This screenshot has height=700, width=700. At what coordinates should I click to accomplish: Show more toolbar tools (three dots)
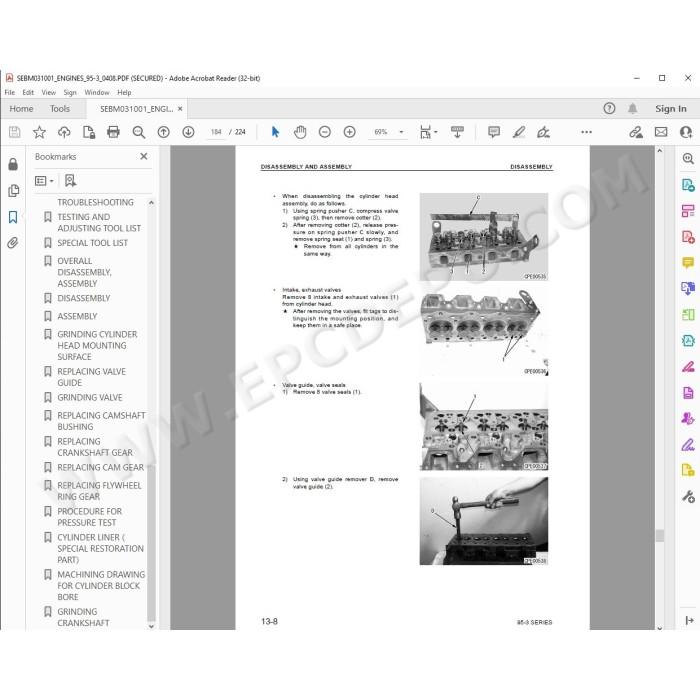click(x=587, y=132)
